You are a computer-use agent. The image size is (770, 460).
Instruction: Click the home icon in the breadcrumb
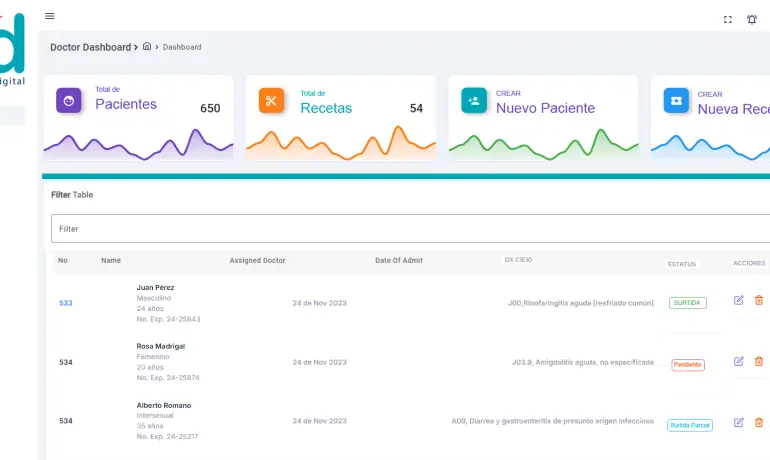pos(147,47)
